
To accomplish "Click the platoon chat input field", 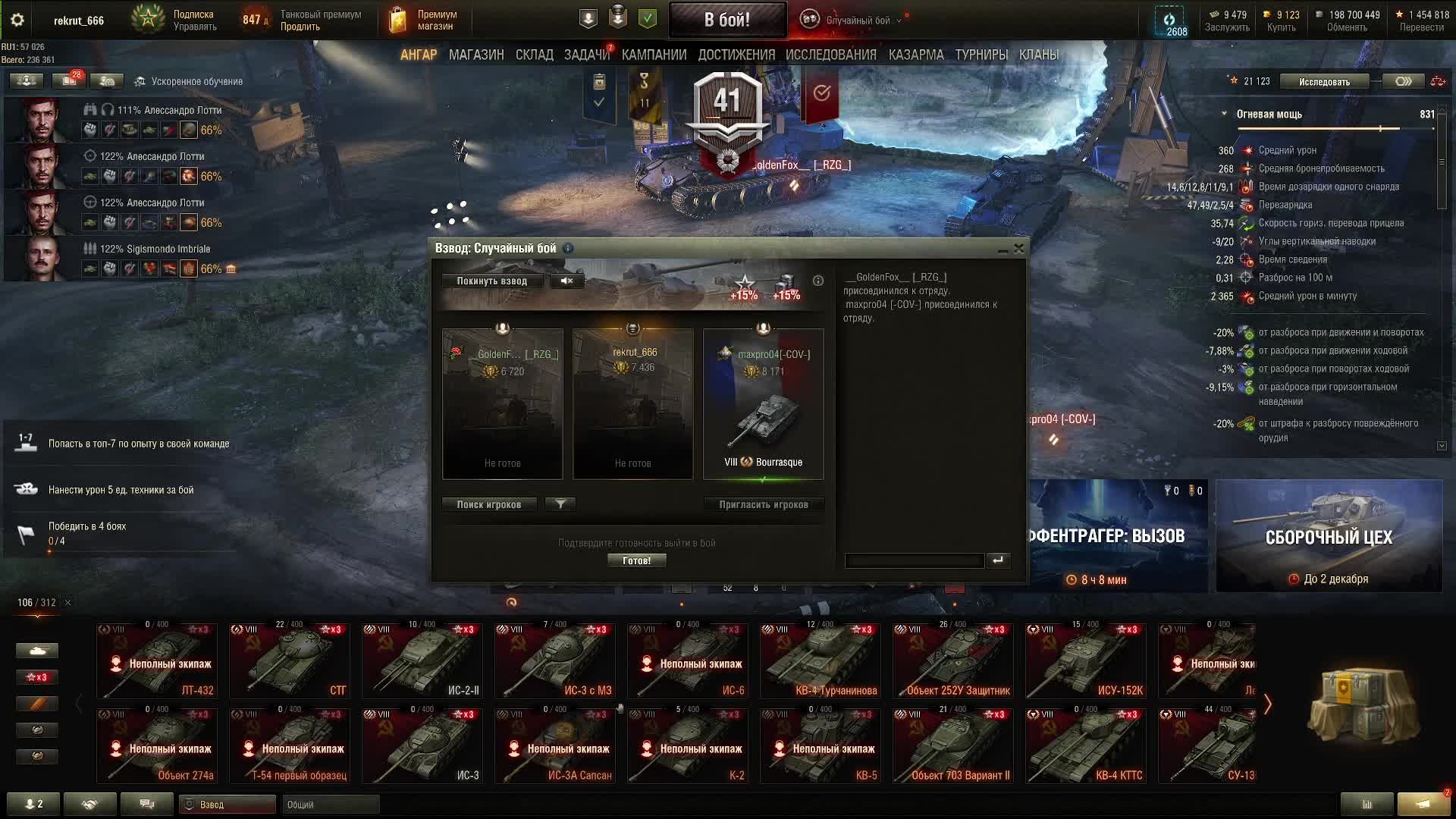I will [x=915, y=560].
